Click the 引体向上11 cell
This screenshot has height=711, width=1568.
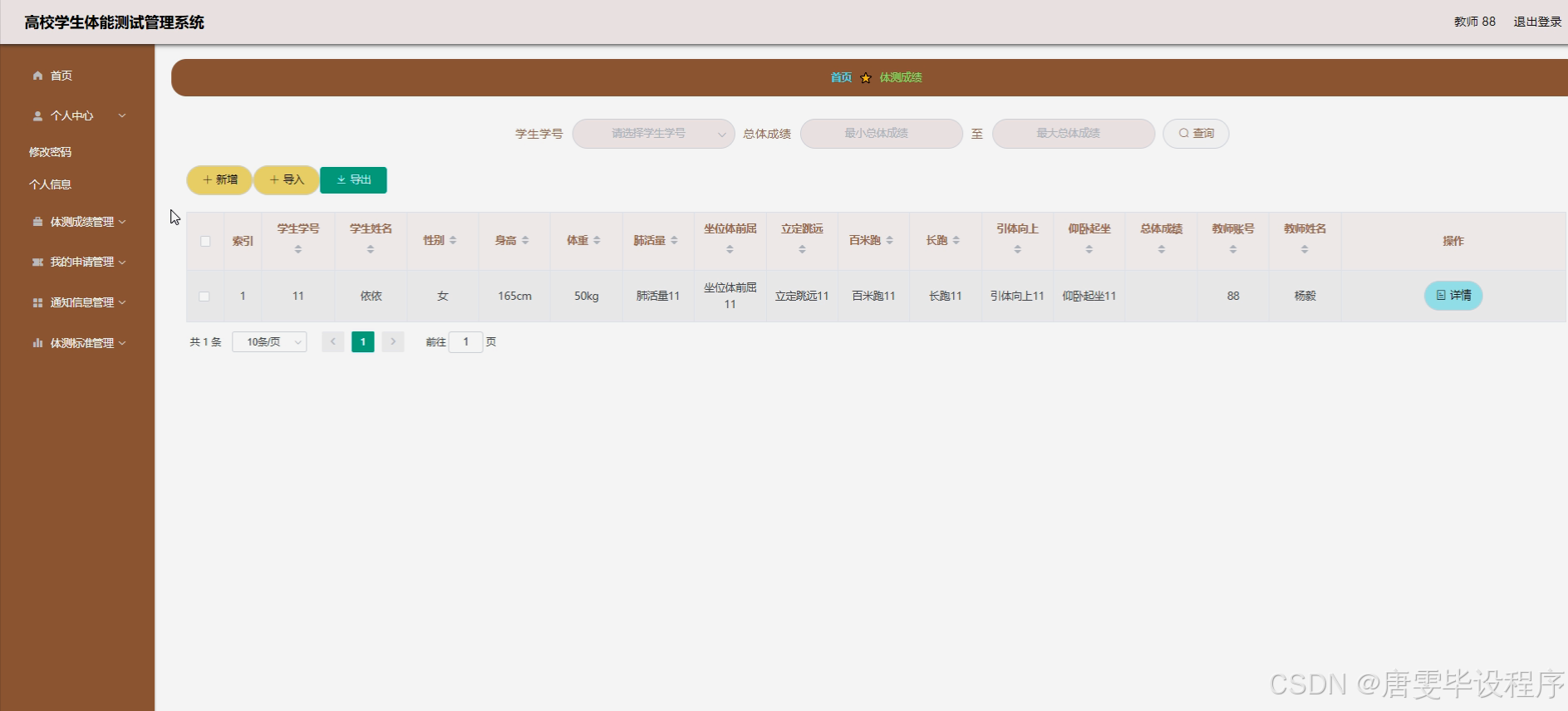coord(1017,296)
